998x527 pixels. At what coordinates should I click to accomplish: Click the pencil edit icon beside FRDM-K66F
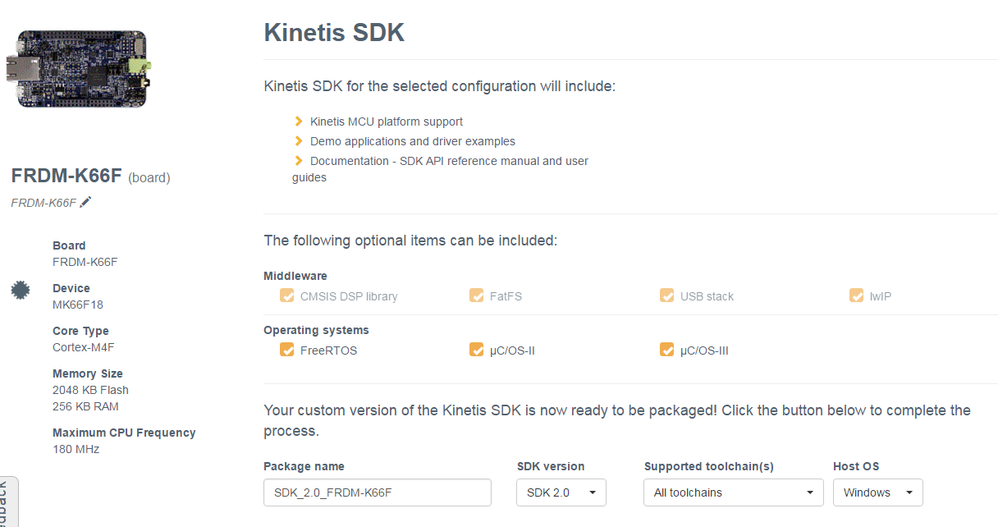click(86, 202)
